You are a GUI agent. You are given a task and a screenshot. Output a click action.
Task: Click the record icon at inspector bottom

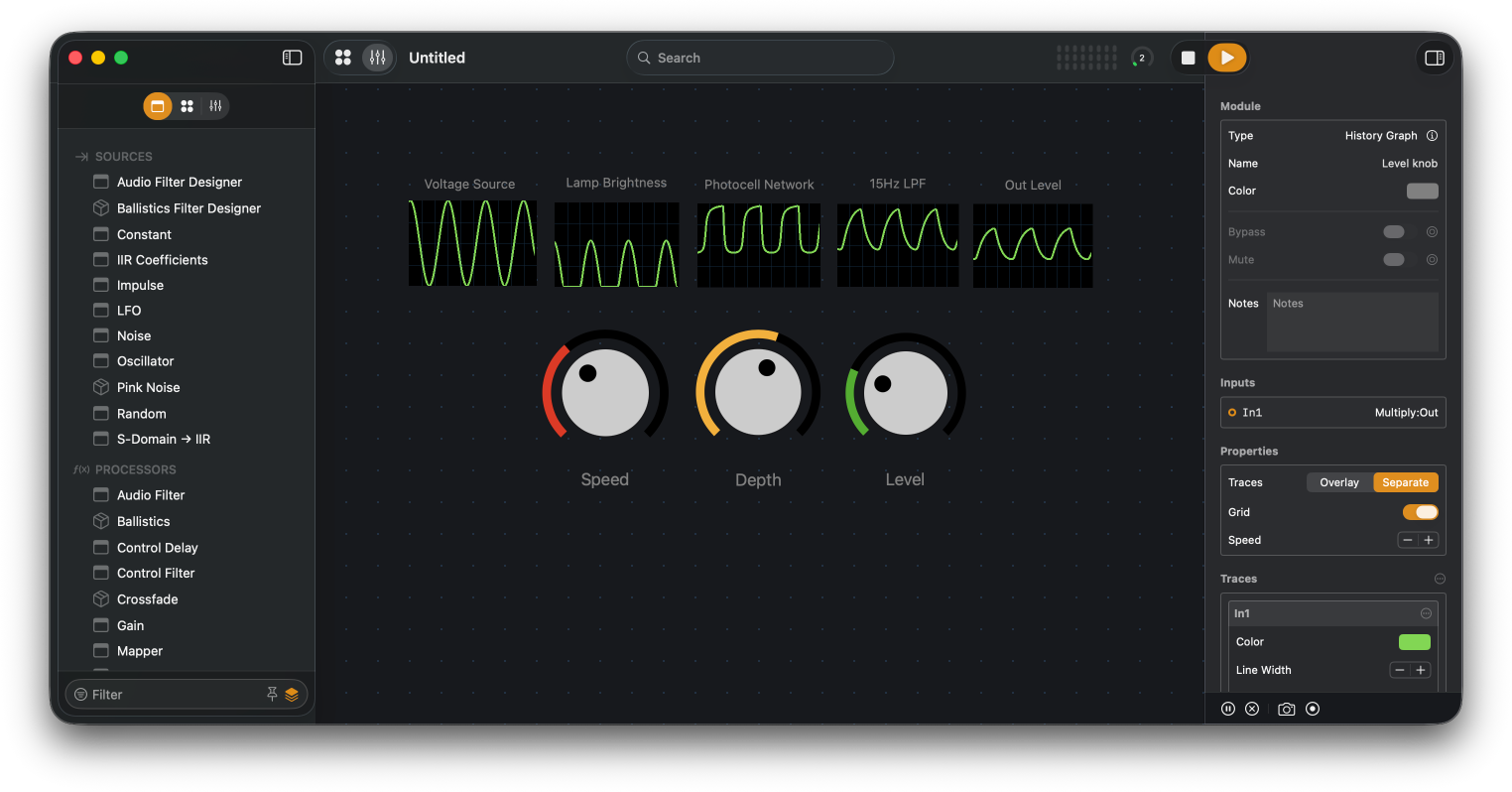click(1313, 709)
